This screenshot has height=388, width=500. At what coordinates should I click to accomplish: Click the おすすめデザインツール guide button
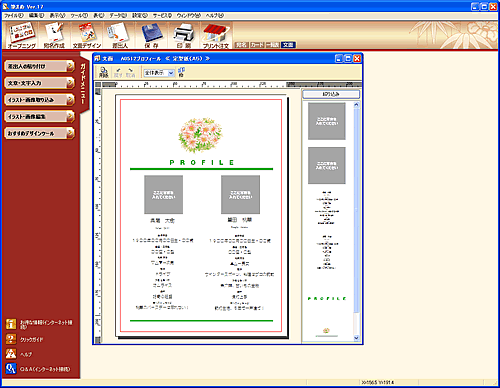[39, 133]
